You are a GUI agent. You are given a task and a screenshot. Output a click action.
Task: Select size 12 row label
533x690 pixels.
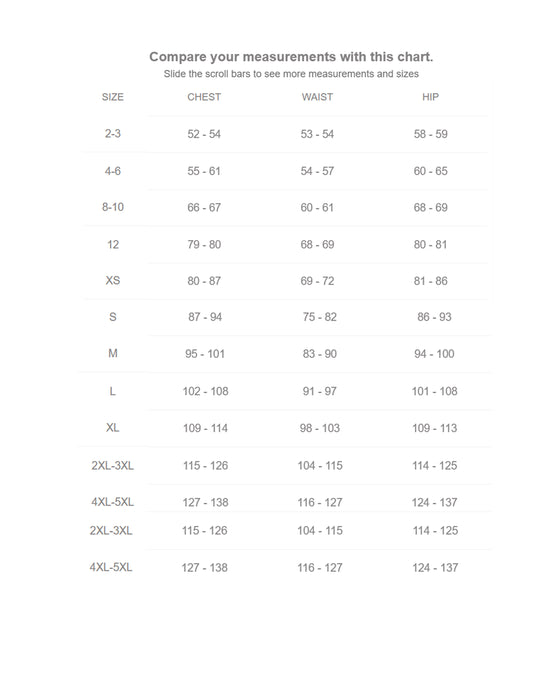[113, 244]
